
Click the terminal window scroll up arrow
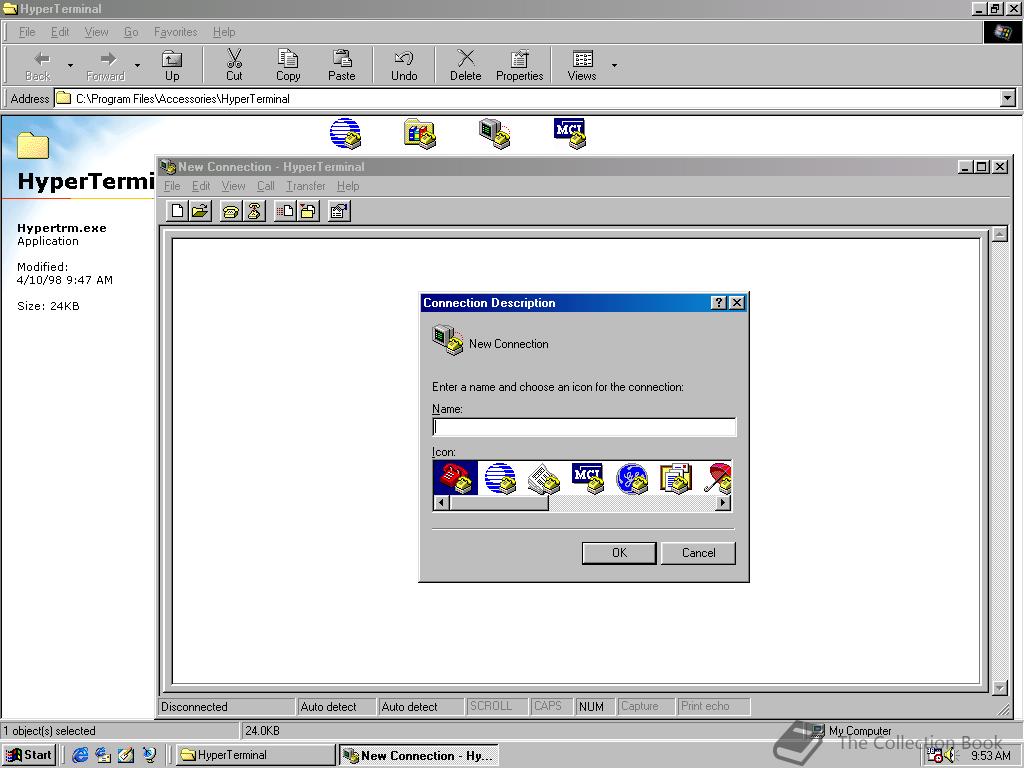999,234
